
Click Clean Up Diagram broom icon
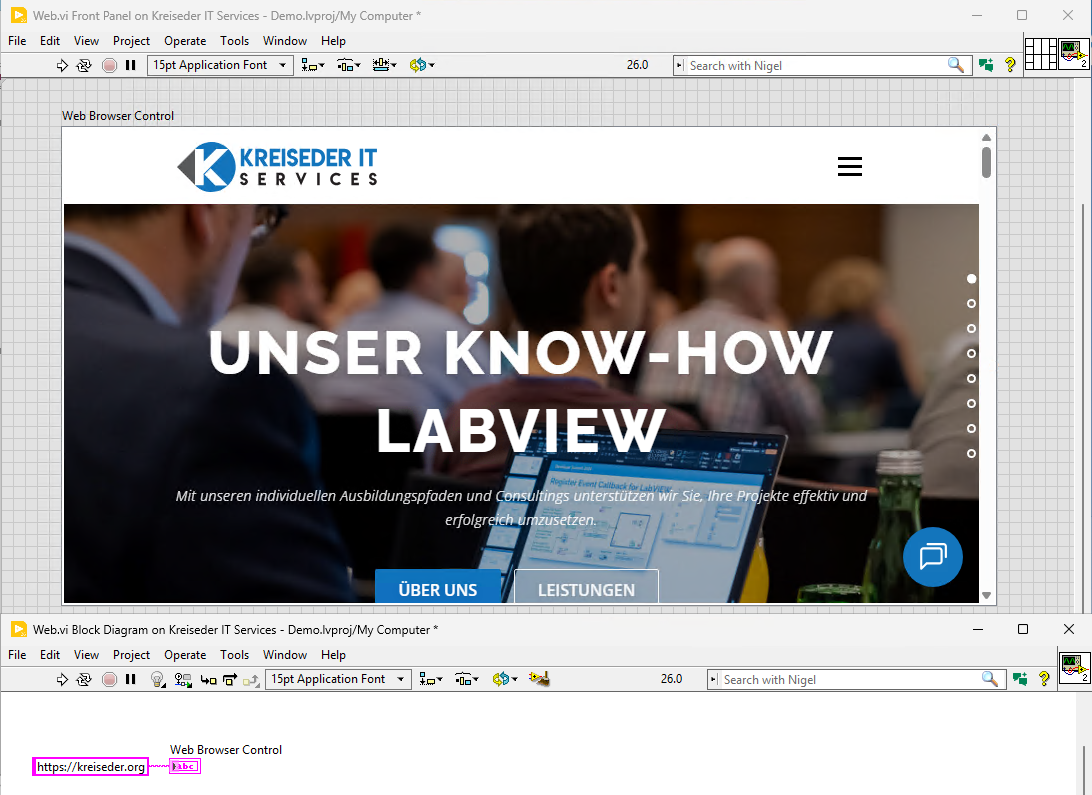point(540,679)
